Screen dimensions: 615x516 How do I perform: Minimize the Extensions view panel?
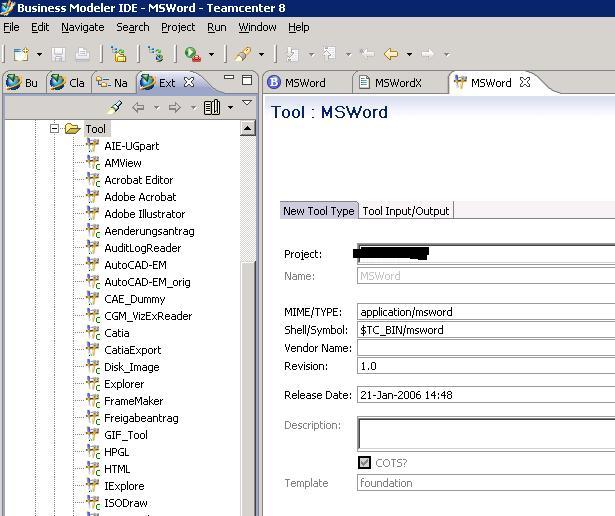coord(229,78)
